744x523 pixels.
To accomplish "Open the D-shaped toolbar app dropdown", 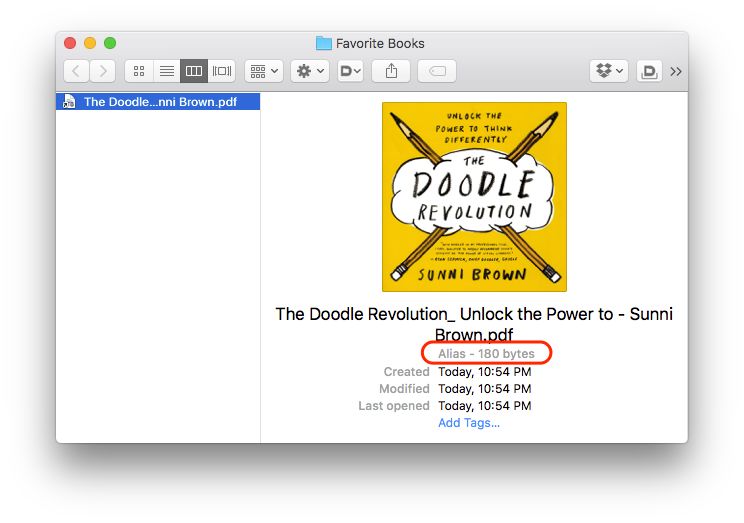I will (x=351, y=71).
